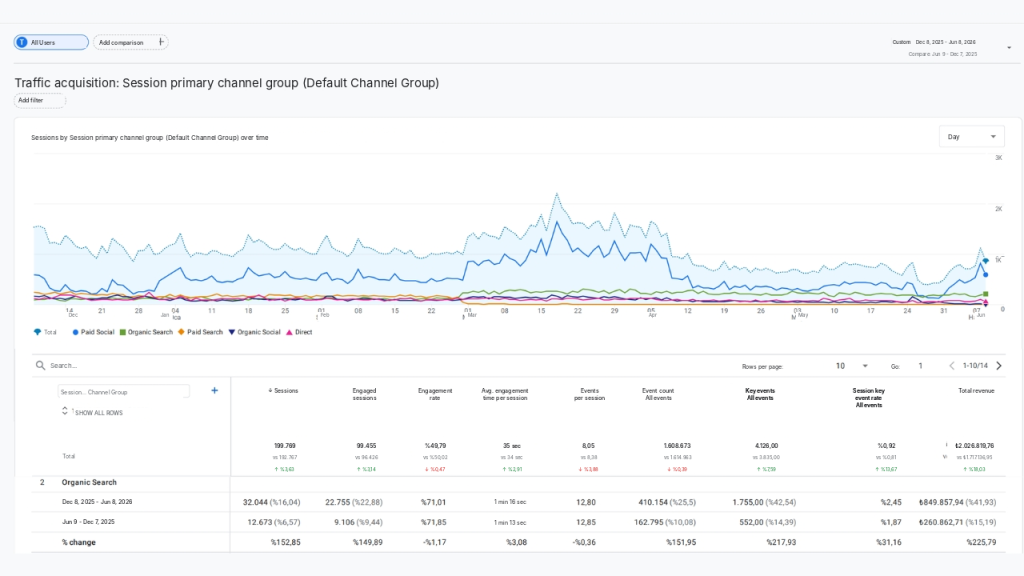Click the 22.755 engaged sessions value

coord(338,502)
